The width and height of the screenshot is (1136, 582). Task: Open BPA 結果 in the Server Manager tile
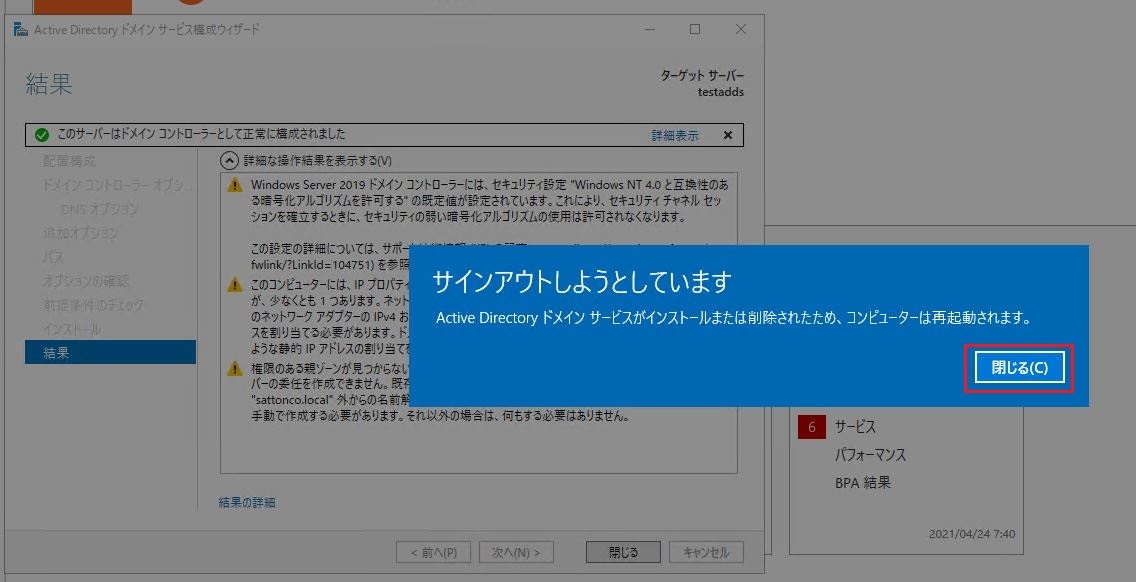[x=862, y=483]
